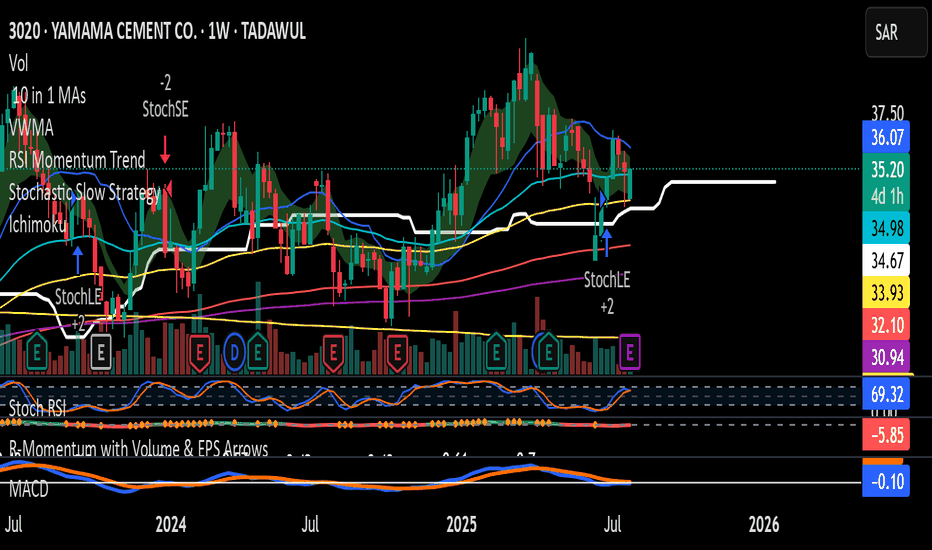Click the YAMAMA CEMENT CO. symbol title
The image size is (932, 550).
click(x=124, y=32)
